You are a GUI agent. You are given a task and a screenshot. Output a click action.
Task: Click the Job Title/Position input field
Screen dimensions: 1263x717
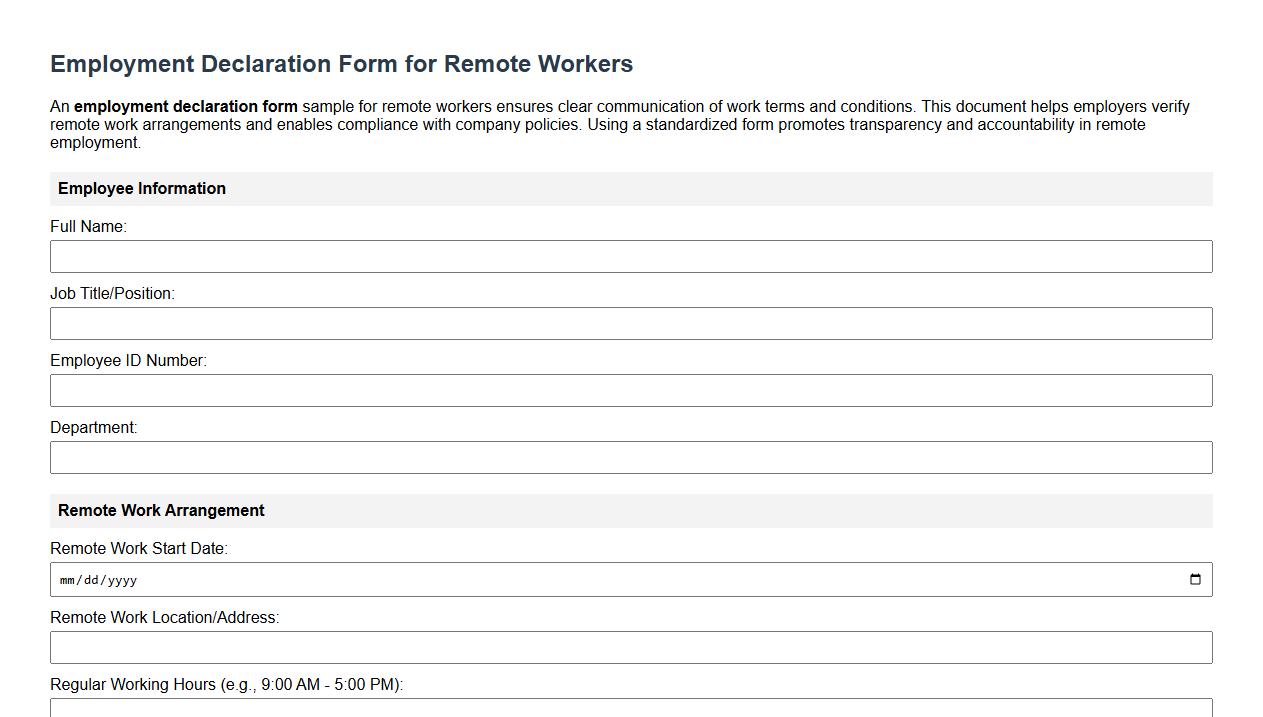pos(630,323)
